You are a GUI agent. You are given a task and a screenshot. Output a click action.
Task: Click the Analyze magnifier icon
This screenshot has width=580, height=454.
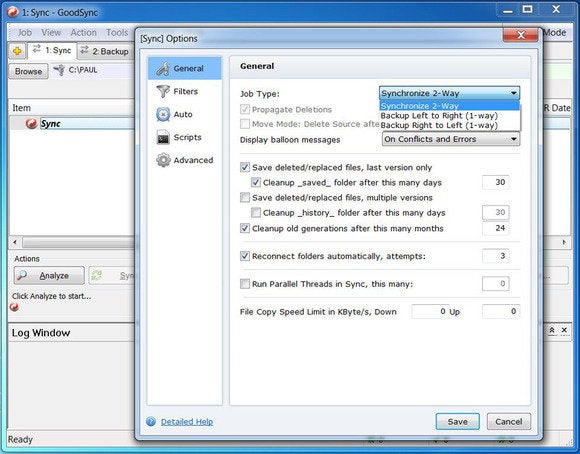[x=22, y=275]
